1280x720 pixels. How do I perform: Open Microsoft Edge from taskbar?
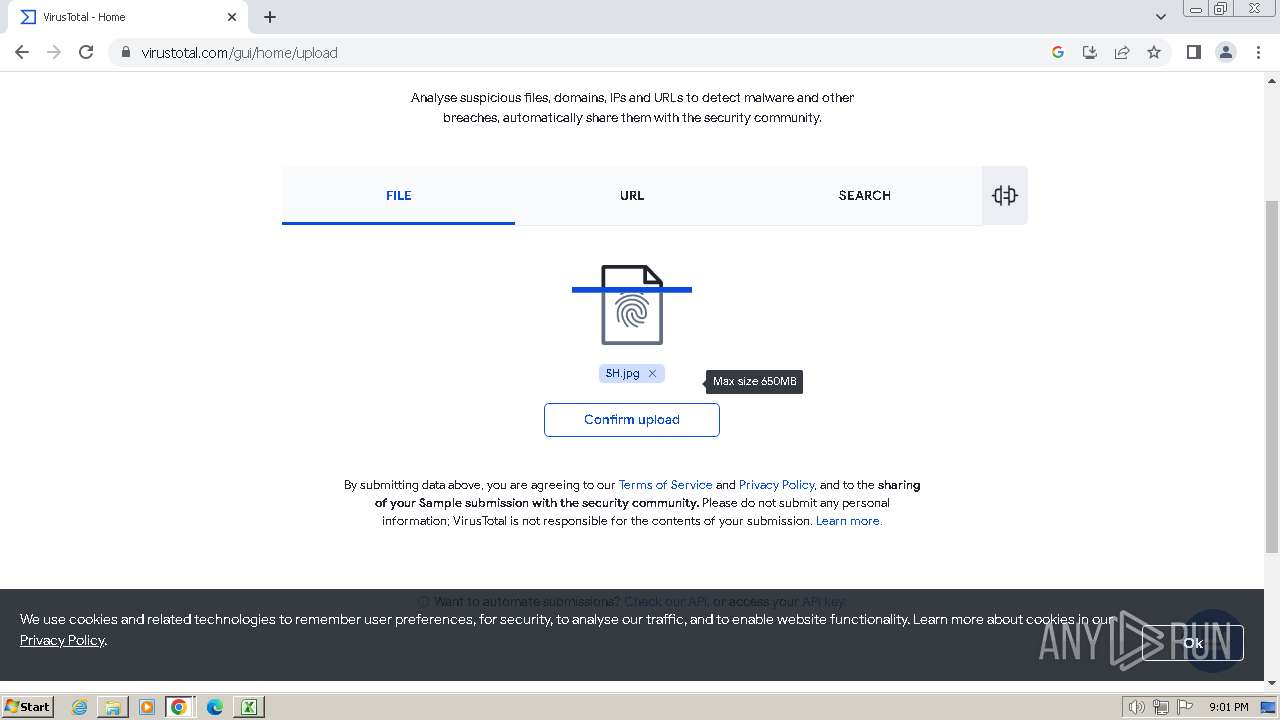pyautogui.click(x=215, y=707)
